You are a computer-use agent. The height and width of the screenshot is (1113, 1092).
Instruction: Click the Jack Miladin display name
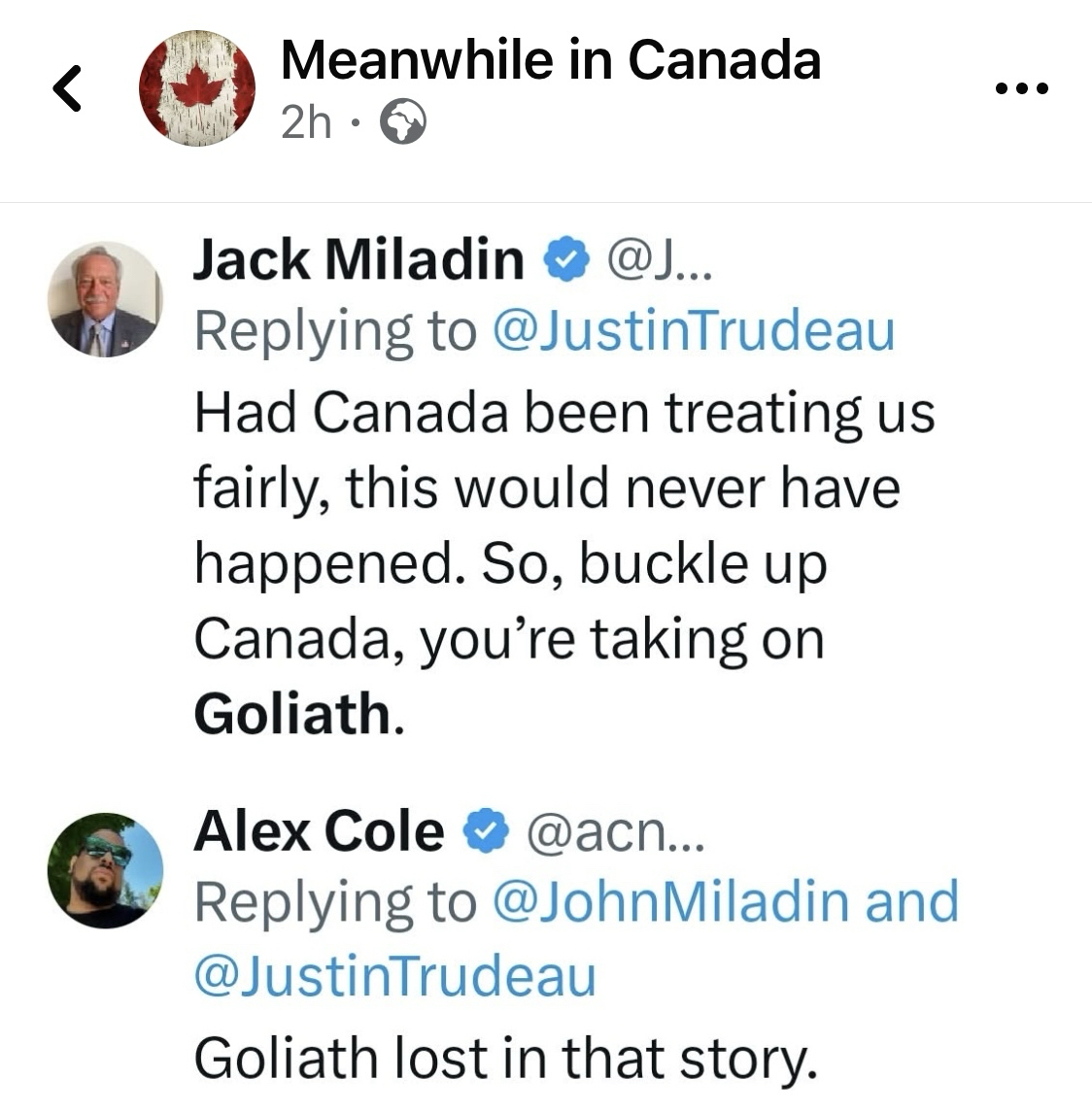pyautogui.click(x=358, y=259)
